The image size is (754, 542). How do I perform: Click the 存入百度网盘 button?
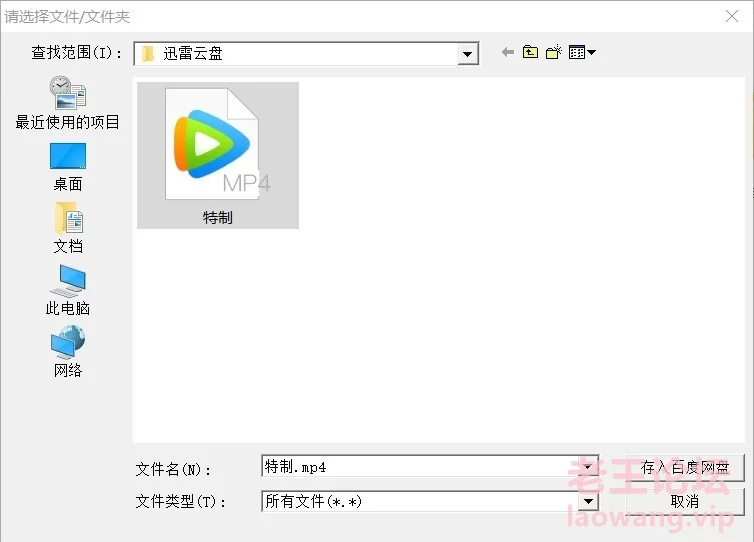click(x=685, y=467)
